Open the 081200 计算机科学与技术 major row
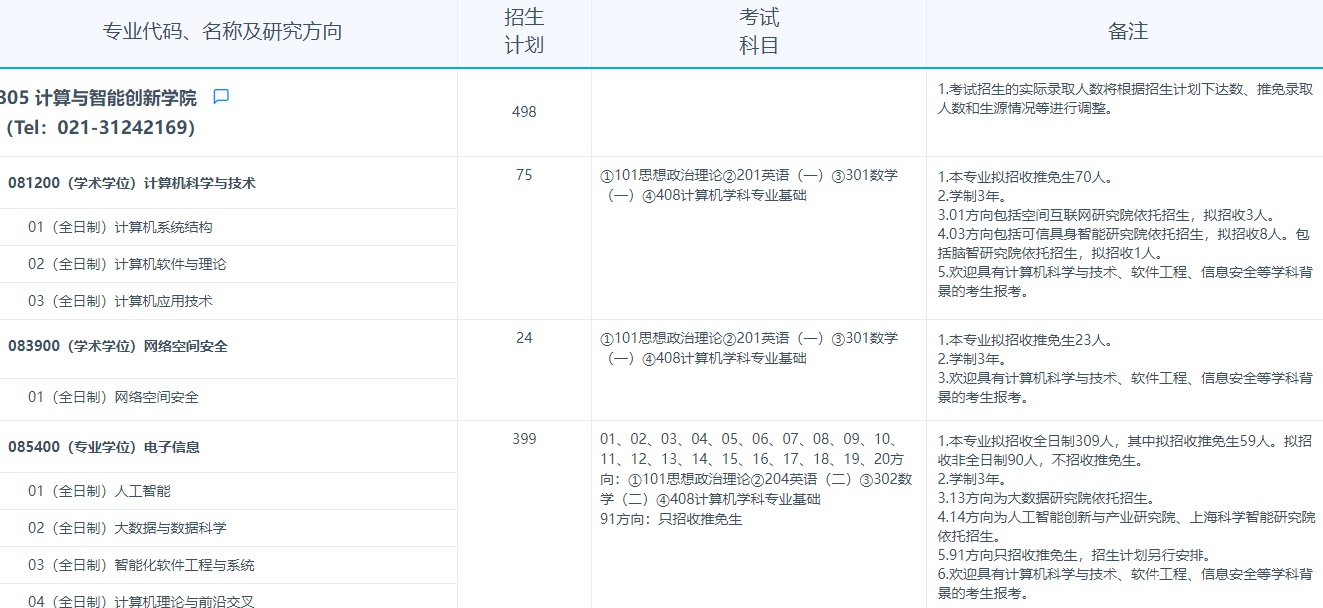This screenshot has height=608, width=1323. [132, 183]
